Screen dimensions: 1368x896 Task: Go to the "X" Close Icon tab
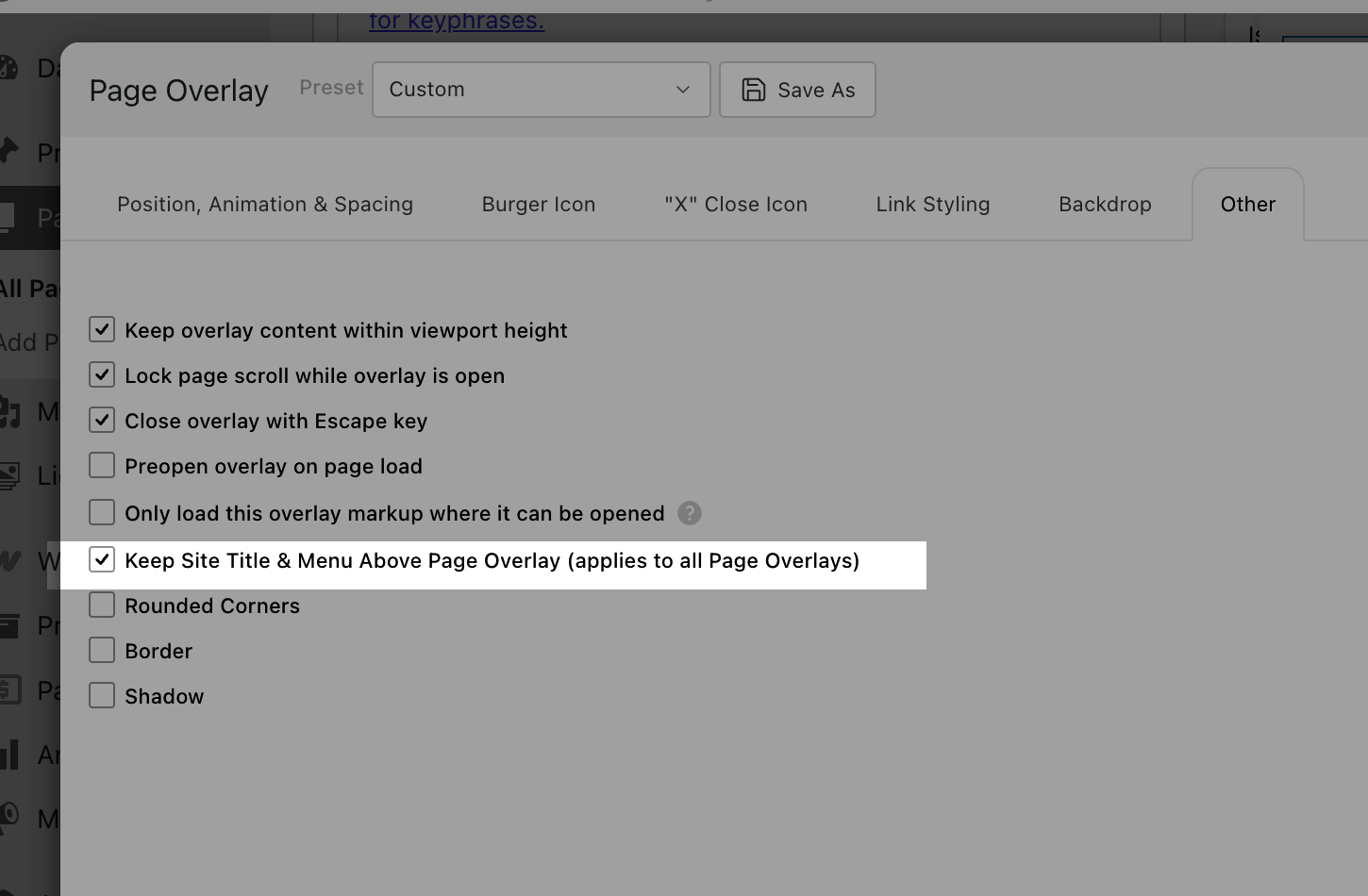tap(736, 205)
